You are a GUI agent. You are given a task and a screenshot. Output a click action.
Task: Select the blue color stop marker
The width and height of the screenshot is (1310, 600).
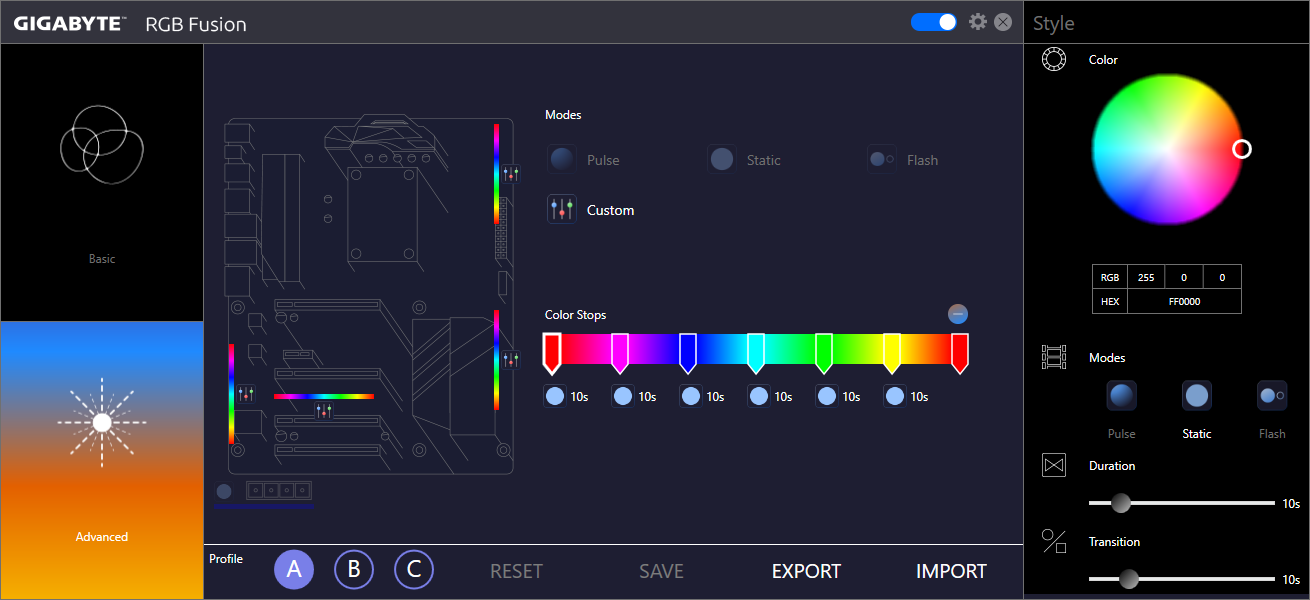688,352
